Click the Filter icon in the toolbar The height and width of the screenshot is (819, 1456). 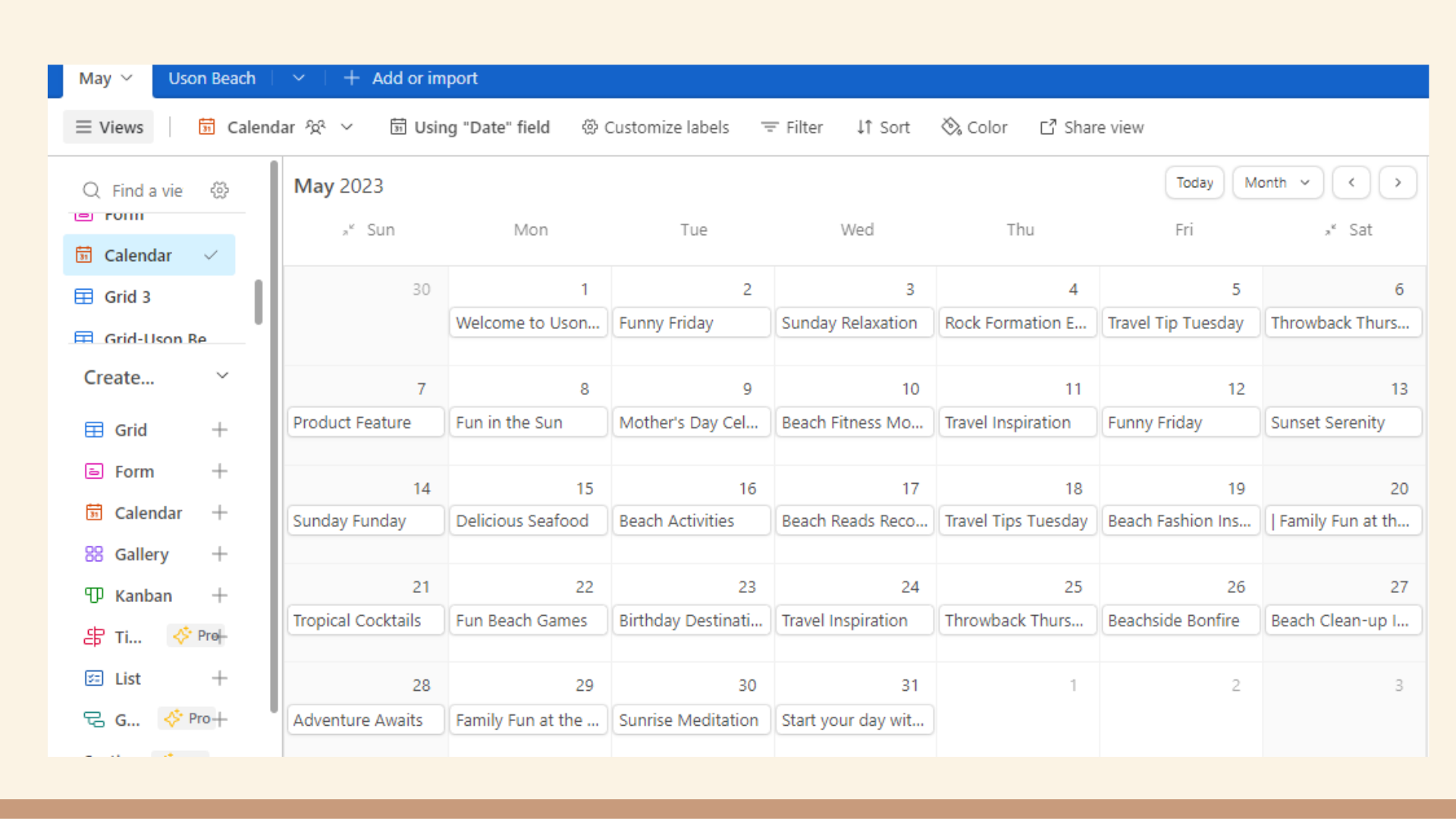pyautogui.click(x=769, y=127)
